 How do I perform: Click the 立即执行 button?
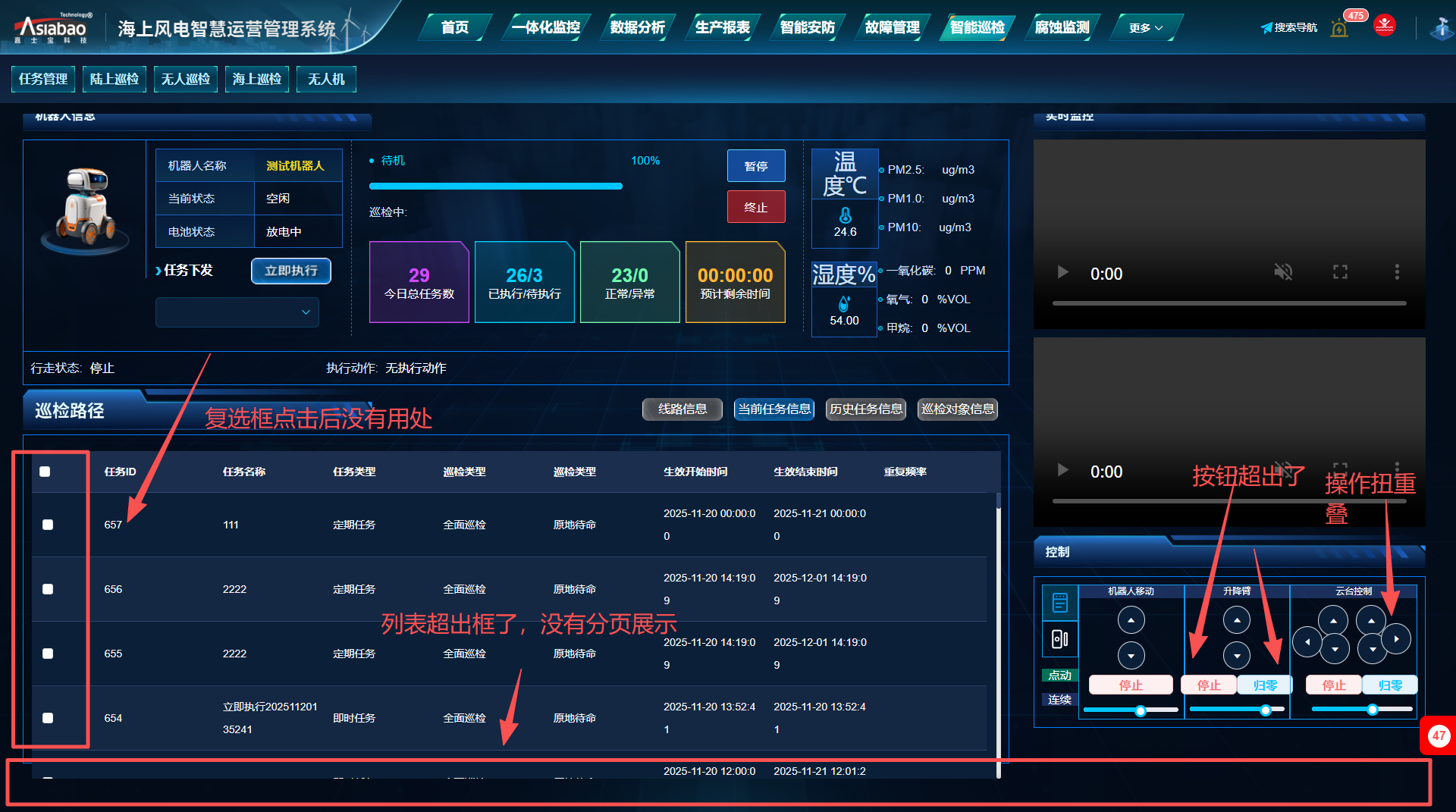(x=290, y=271)
